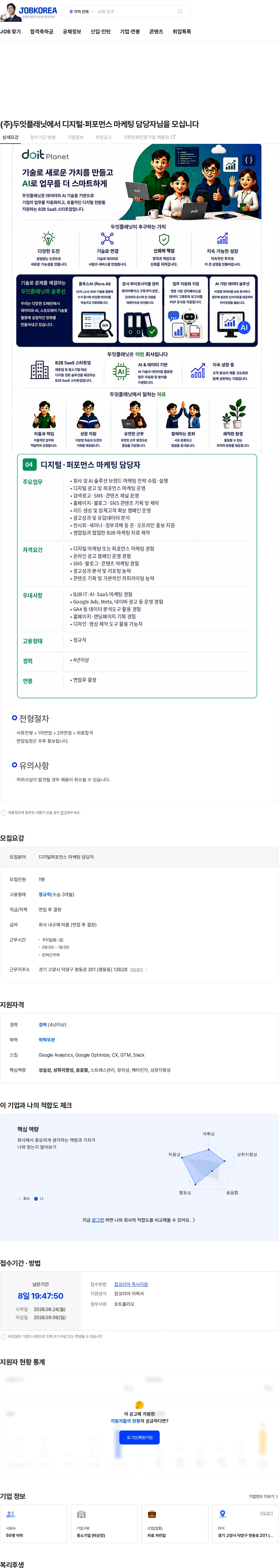This screenshot has width=279, height=1568.
Task: Click the B2B SaaS 스타트업 building icon
Action: (x=40, y=370)
